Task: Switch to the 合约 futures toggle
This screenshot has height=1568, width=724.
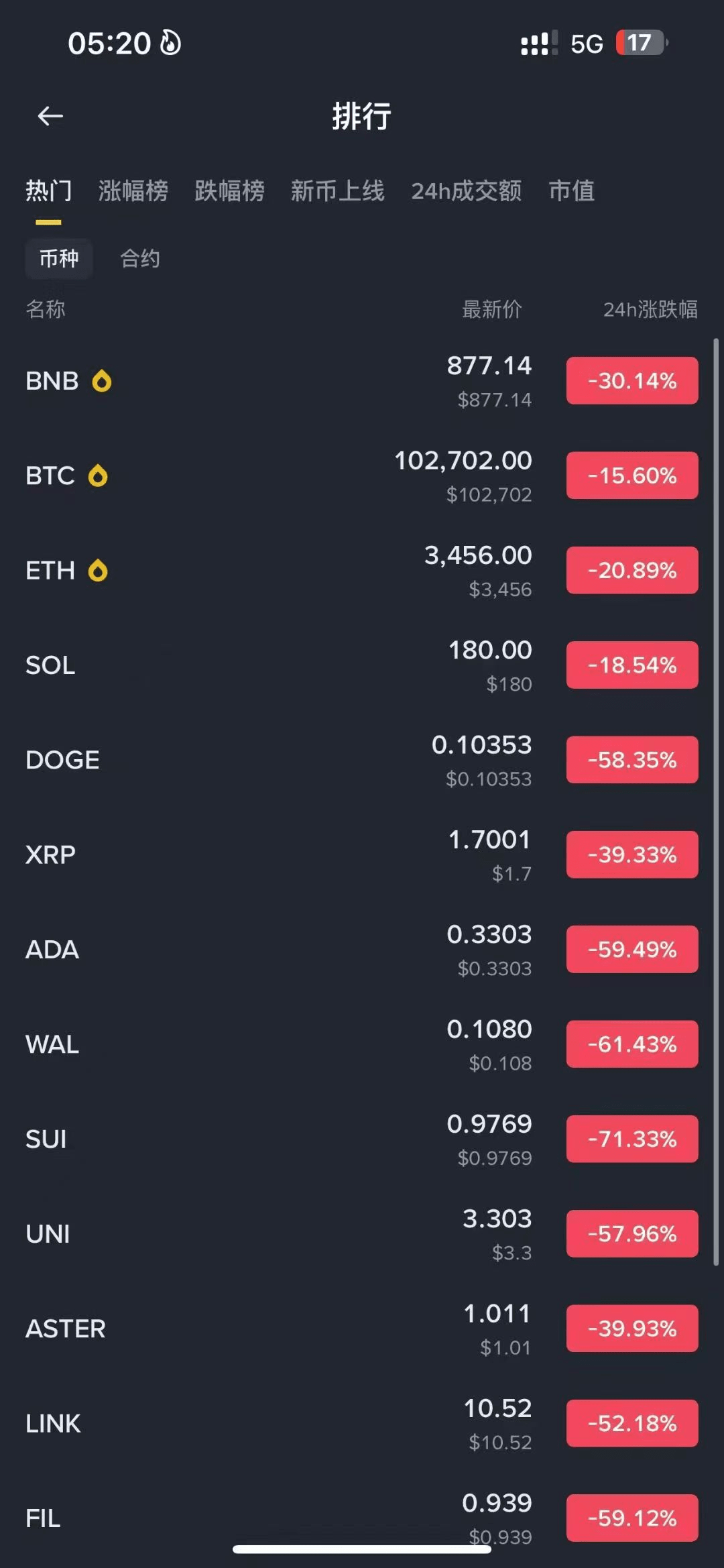Action: point(139,258)
